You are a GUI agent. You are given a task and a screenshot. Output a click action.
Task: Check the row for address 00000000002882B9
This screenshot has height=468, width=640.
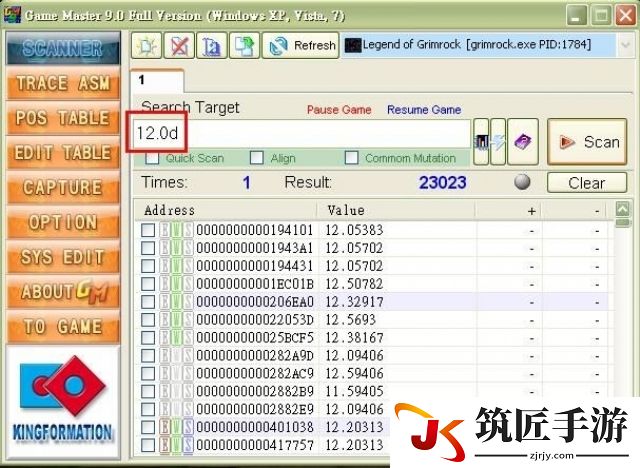[148, 391]
